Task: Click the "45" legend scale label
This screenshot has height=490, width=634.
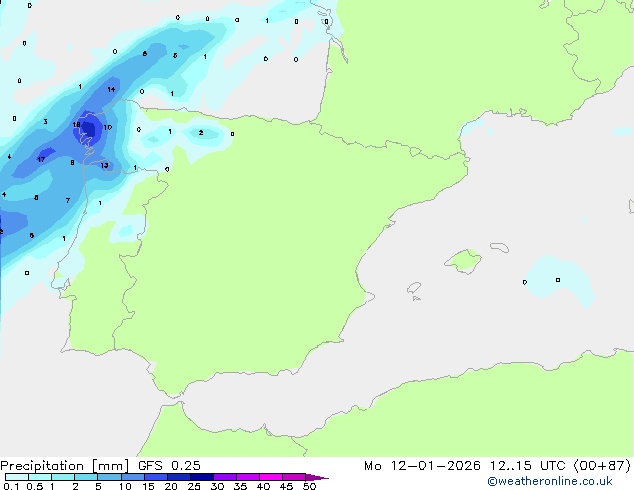Action: (286, 486)
